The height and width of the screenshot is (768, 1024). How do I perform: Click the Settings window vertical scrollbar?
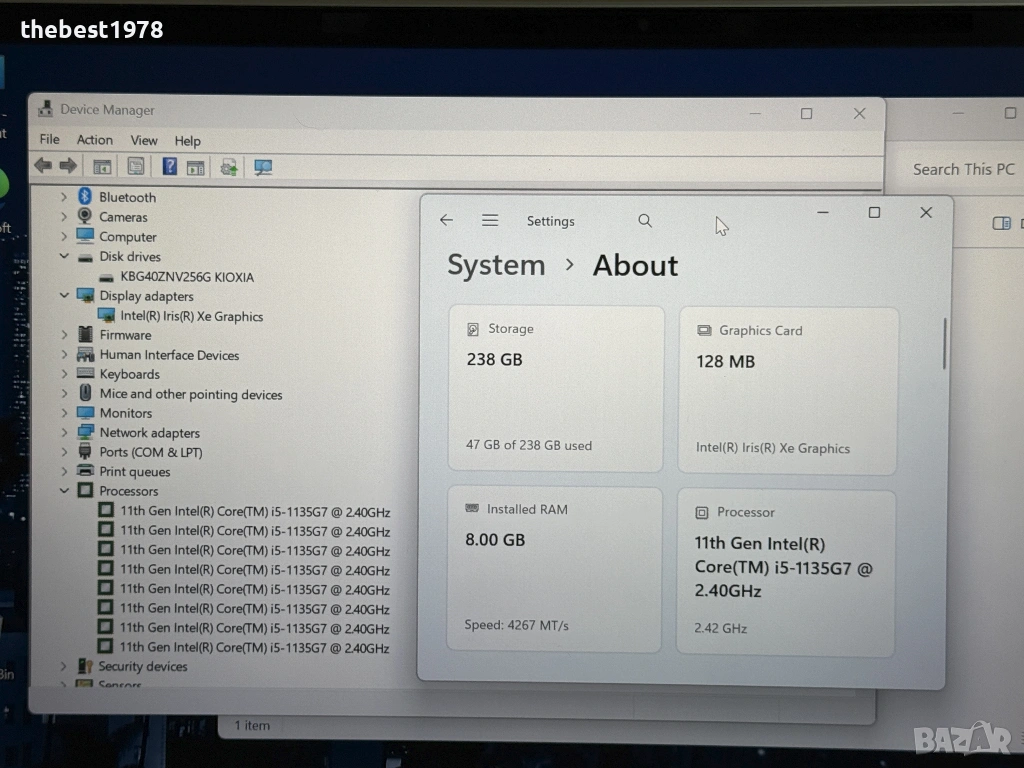944,343
